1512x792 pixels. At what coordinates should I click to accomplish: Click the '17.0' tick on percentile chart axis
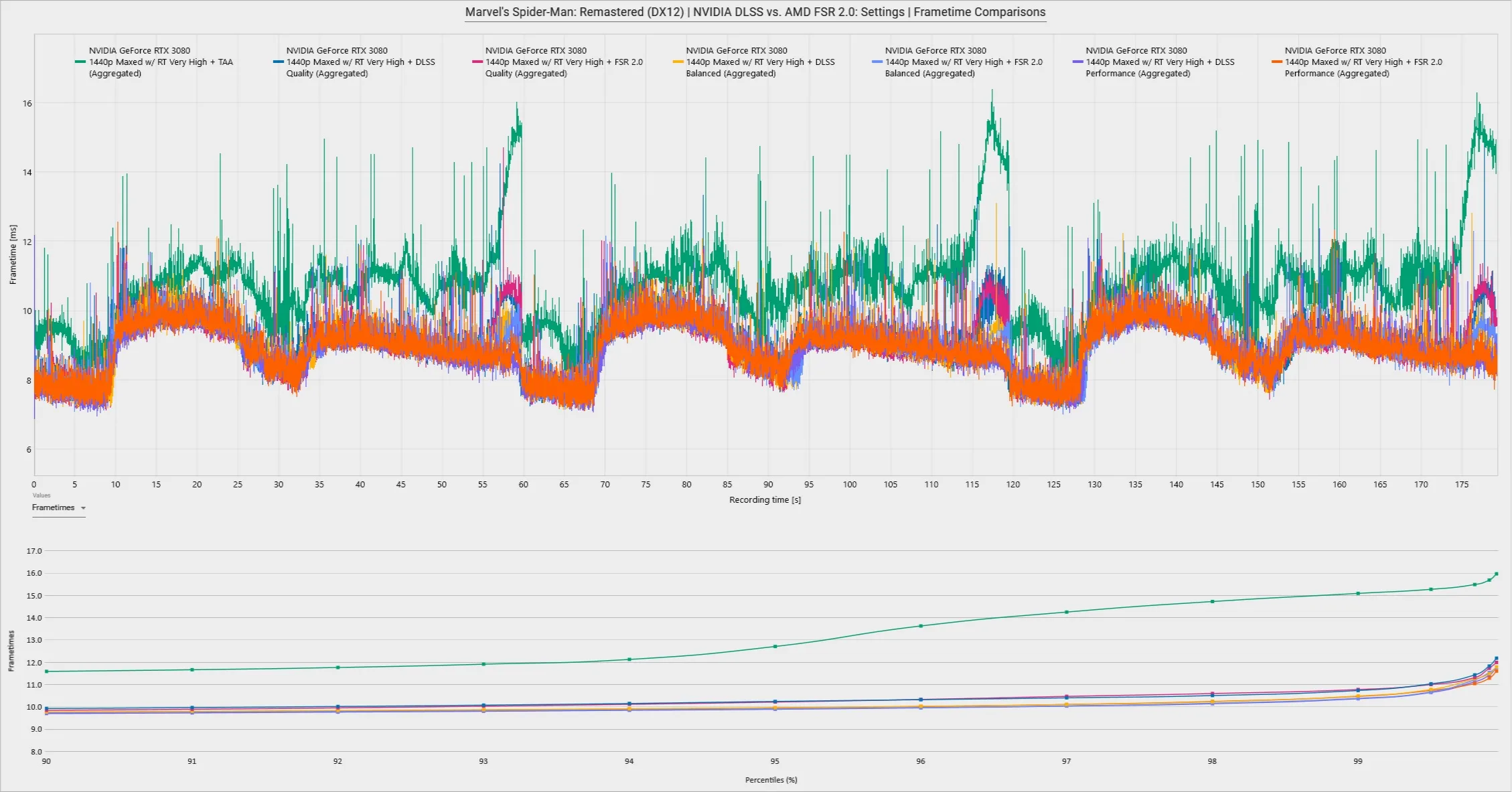click(x=34, y=551)
